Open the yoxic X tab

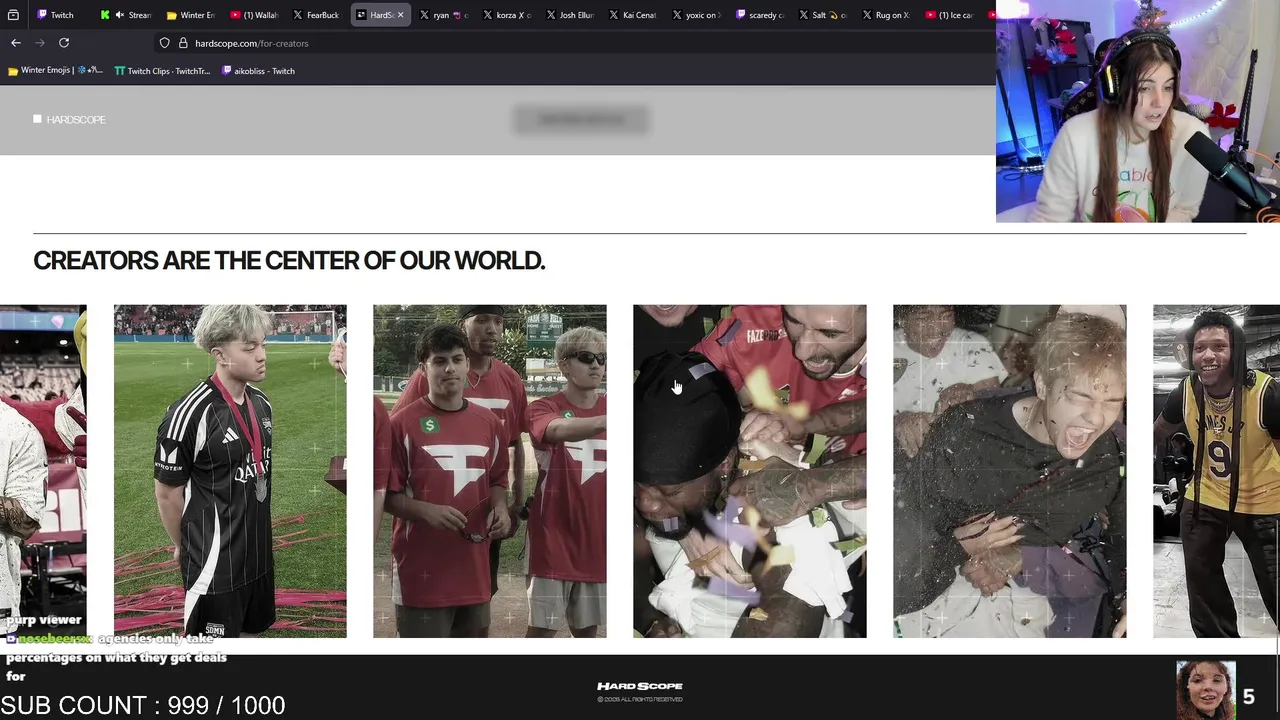(x=695, y=15)
